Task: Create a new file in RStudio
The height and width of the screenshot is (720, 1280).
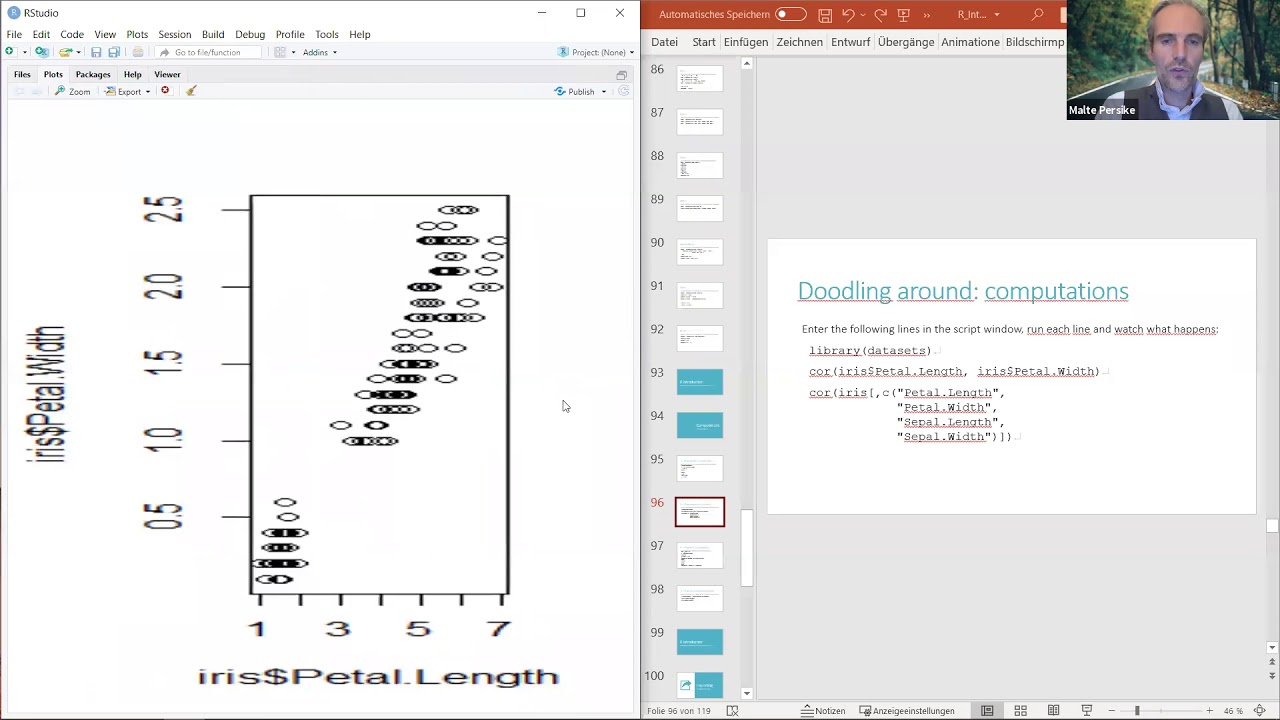Action: (x=10, y=52)
